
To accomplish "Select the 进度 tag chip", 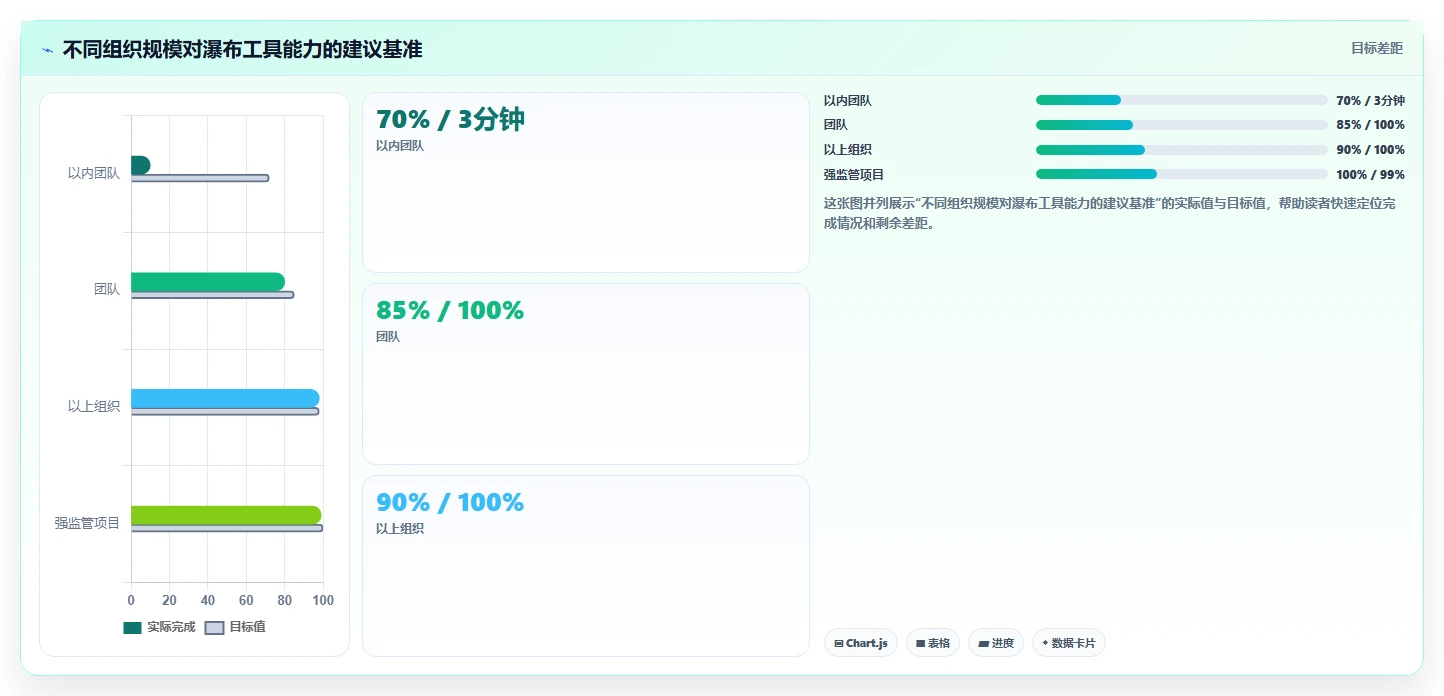I will pyautogui.click(x=996, y=643).
